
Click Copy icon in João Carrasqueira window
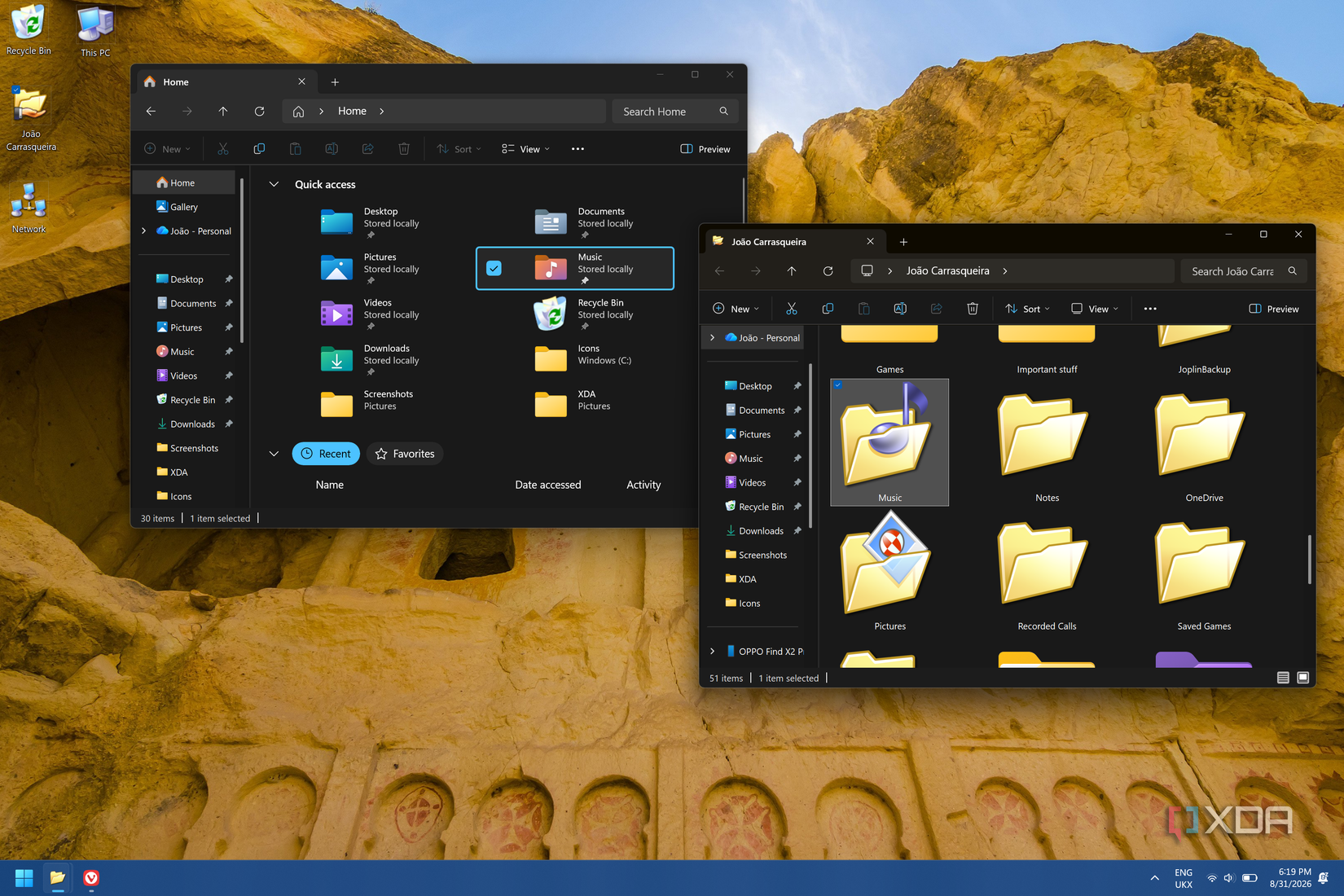(828, 309)
